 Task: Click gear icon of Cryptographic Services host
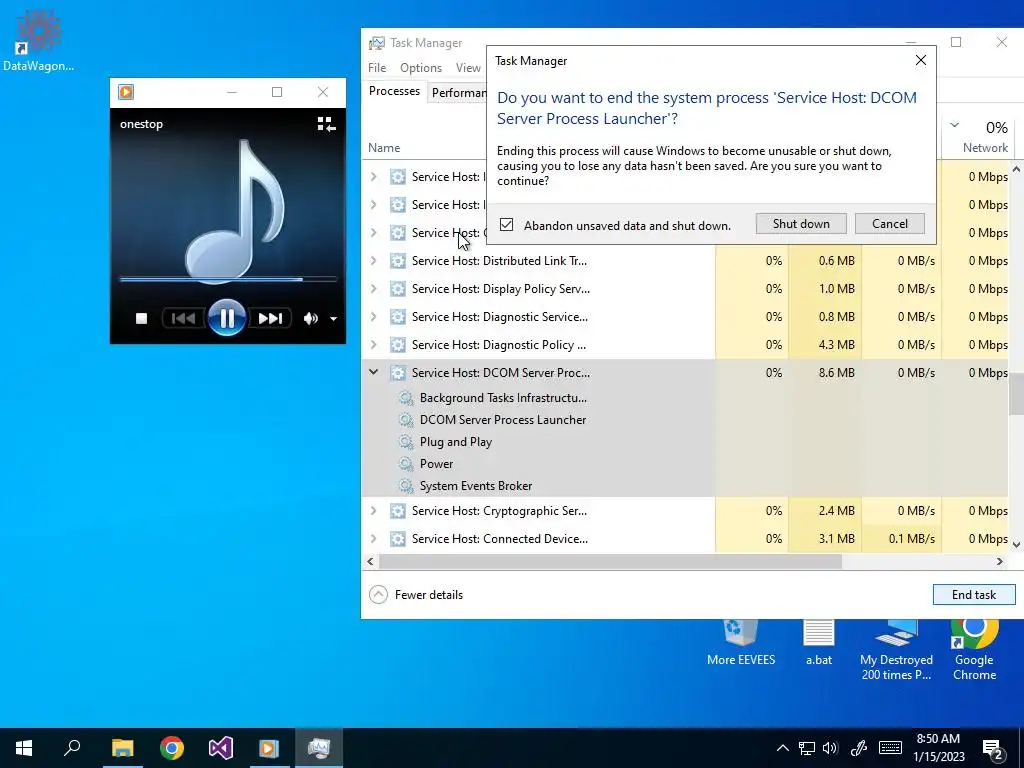[398, 511]
